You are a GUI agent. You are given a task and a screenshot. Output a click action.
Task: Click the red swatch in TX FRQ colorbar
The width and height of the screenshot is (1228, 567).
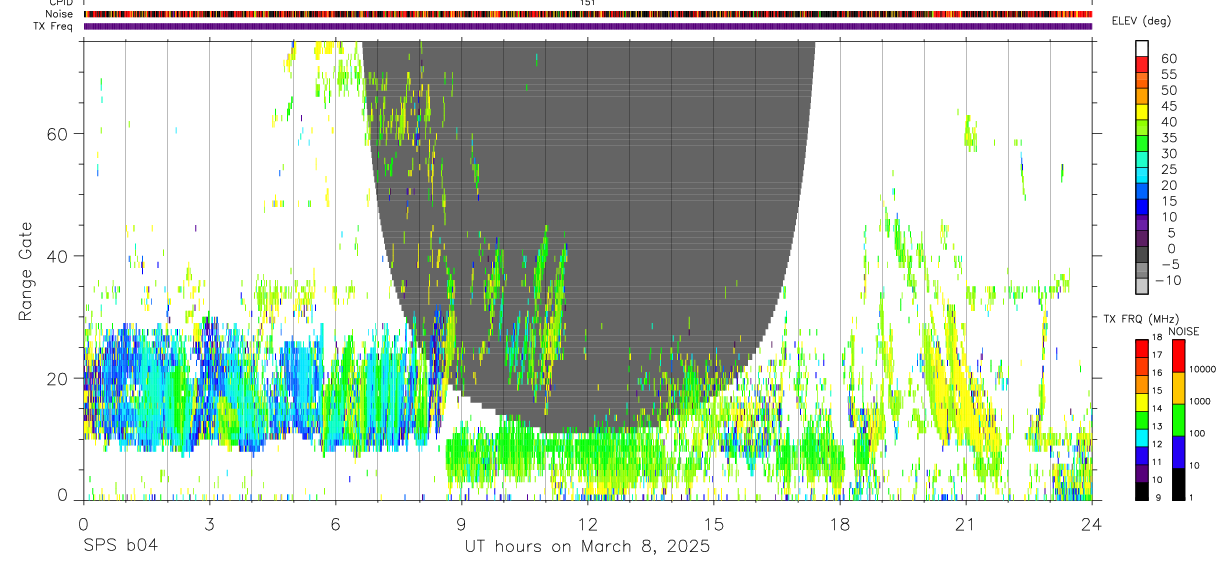tap(1142, 348)
